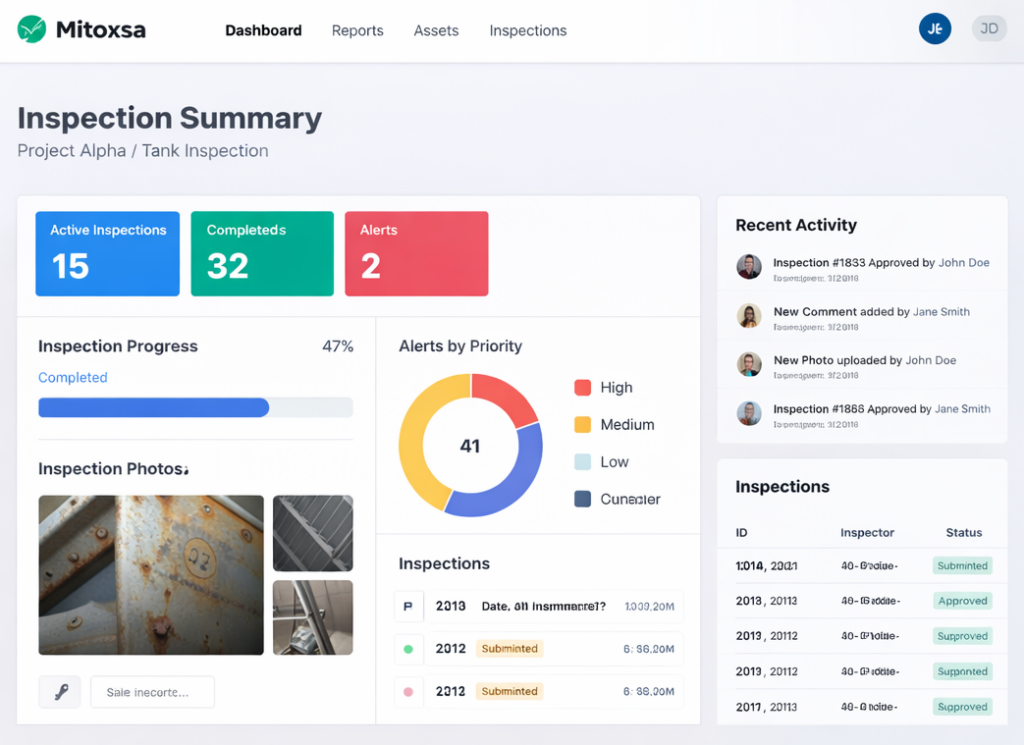
Task: Click avatar beside Inspection #1833 Approved entry
Action: pos(749,266)
